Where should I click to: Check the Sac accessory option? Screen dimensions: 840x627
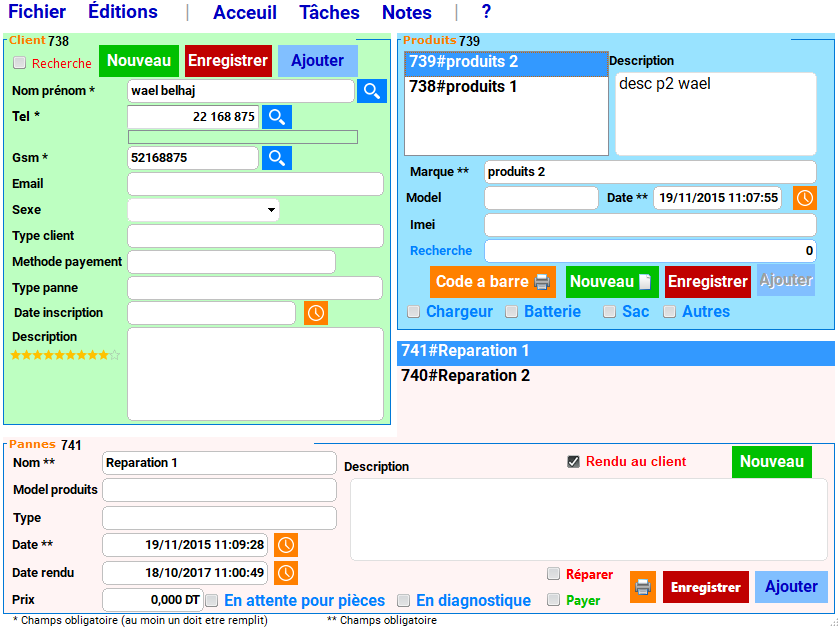pyautogui.click(x=610, y=312)
